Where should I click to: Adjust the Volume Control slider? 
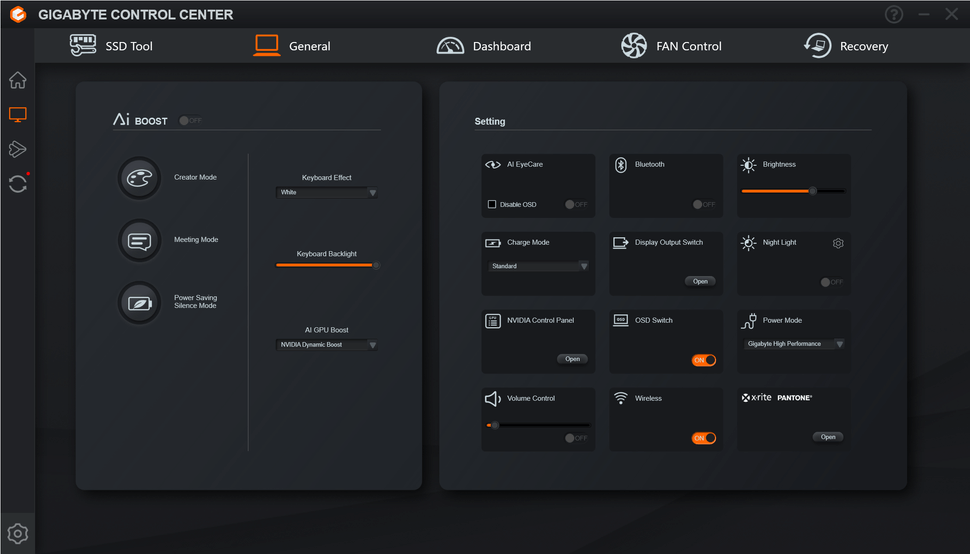pyautogui.click(x=538, y=425)
